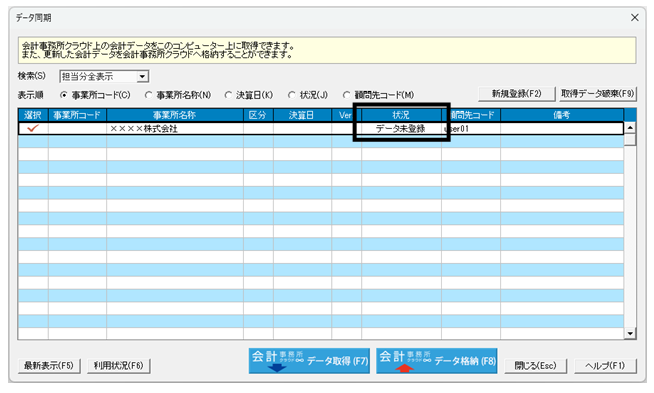The image size is (654, 393).
Task: Click the 区分 column header
Action: pyautogui.click(x=258, y=115)
